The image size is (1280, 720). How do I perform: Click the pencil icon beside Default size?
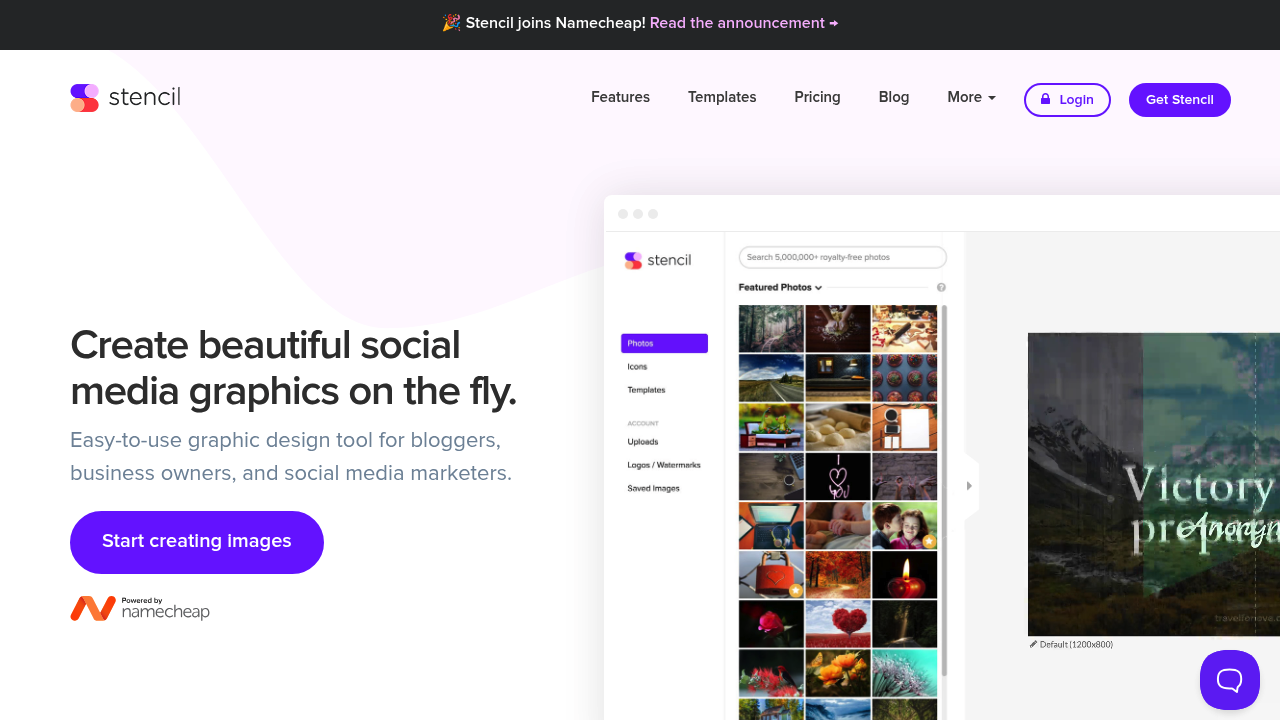[1033, 644]
